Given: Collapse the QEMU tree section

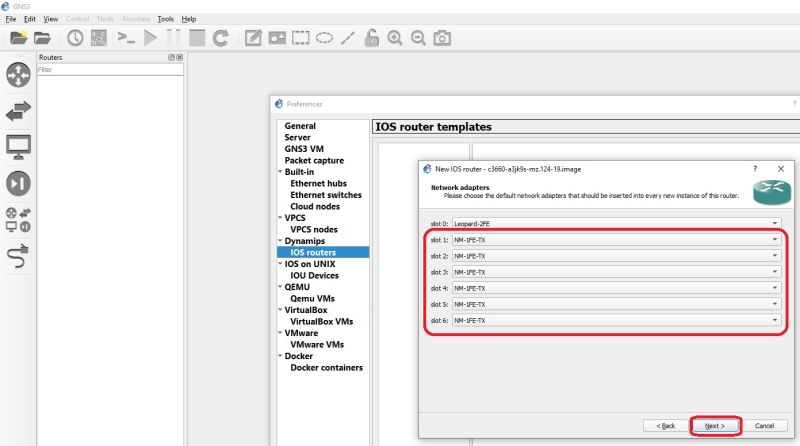Looking at the screenshot, I should 280,287.
